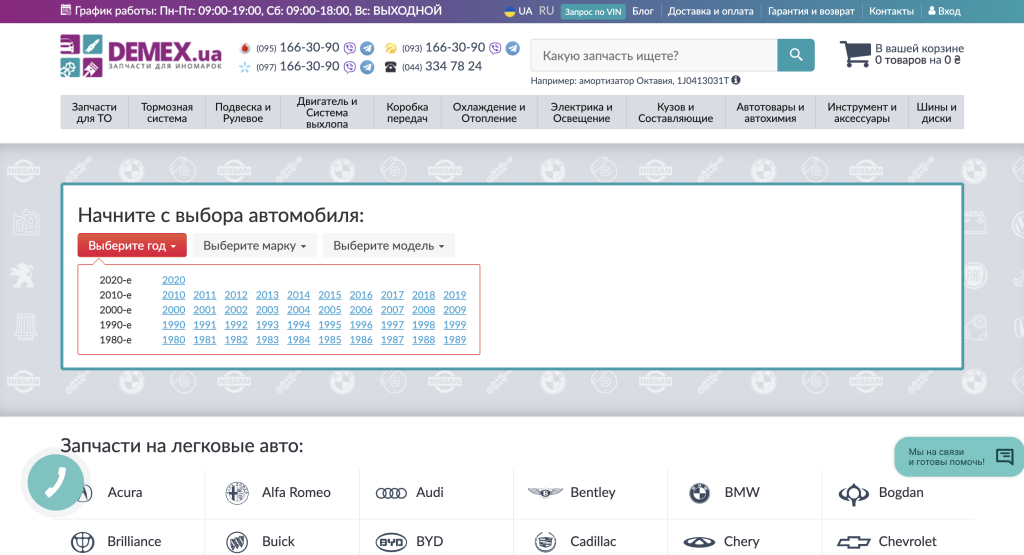Open Запчасти для ТО menu

pyautogui.click(x=94, y=112)
